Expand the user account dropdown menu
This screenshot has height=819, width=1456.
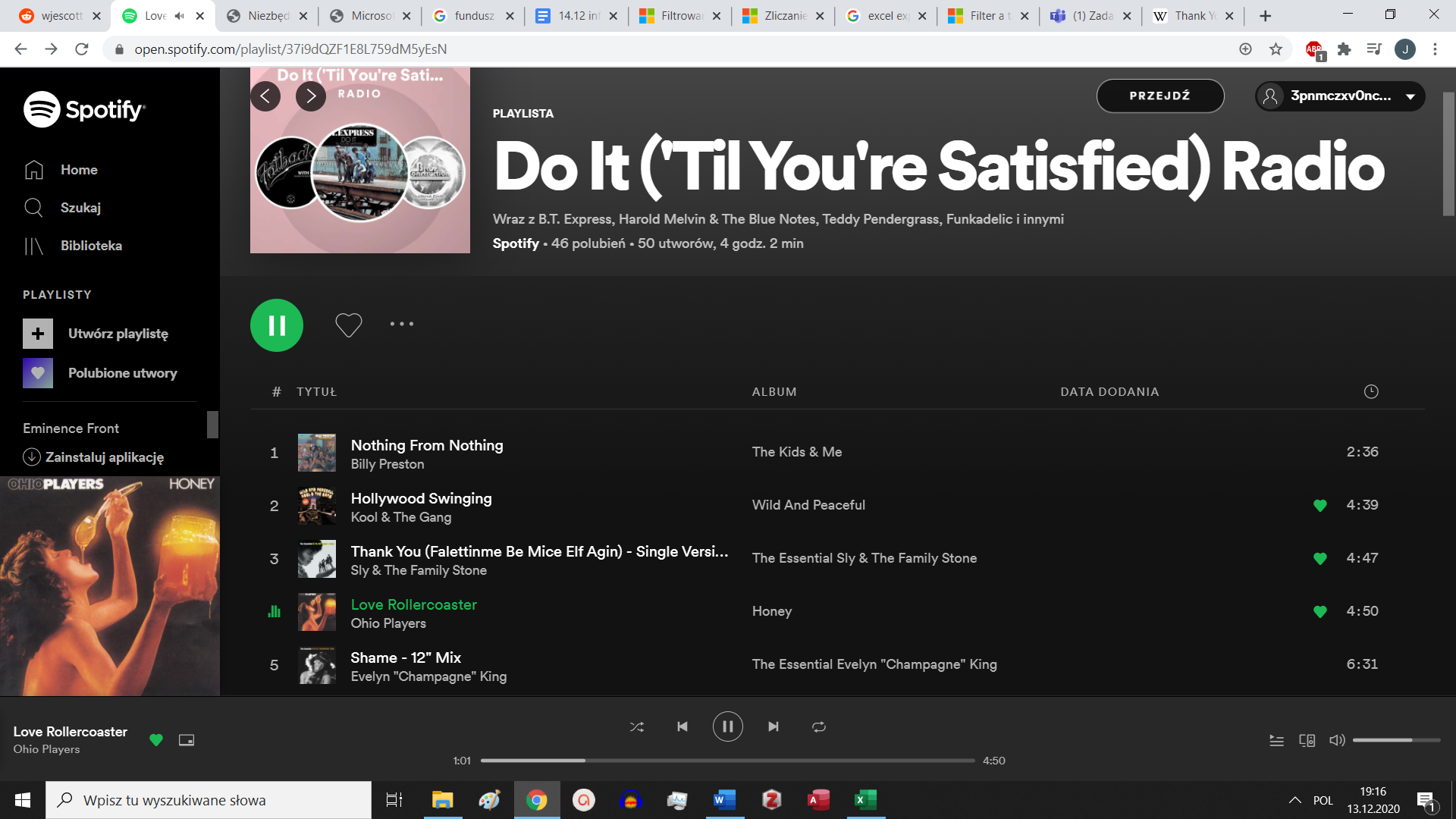[1340, 96]
